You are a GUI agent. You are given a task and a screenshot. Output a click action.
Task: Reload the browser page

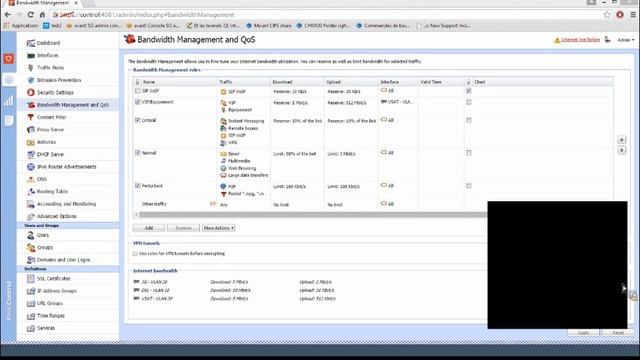tap(30, 15)
